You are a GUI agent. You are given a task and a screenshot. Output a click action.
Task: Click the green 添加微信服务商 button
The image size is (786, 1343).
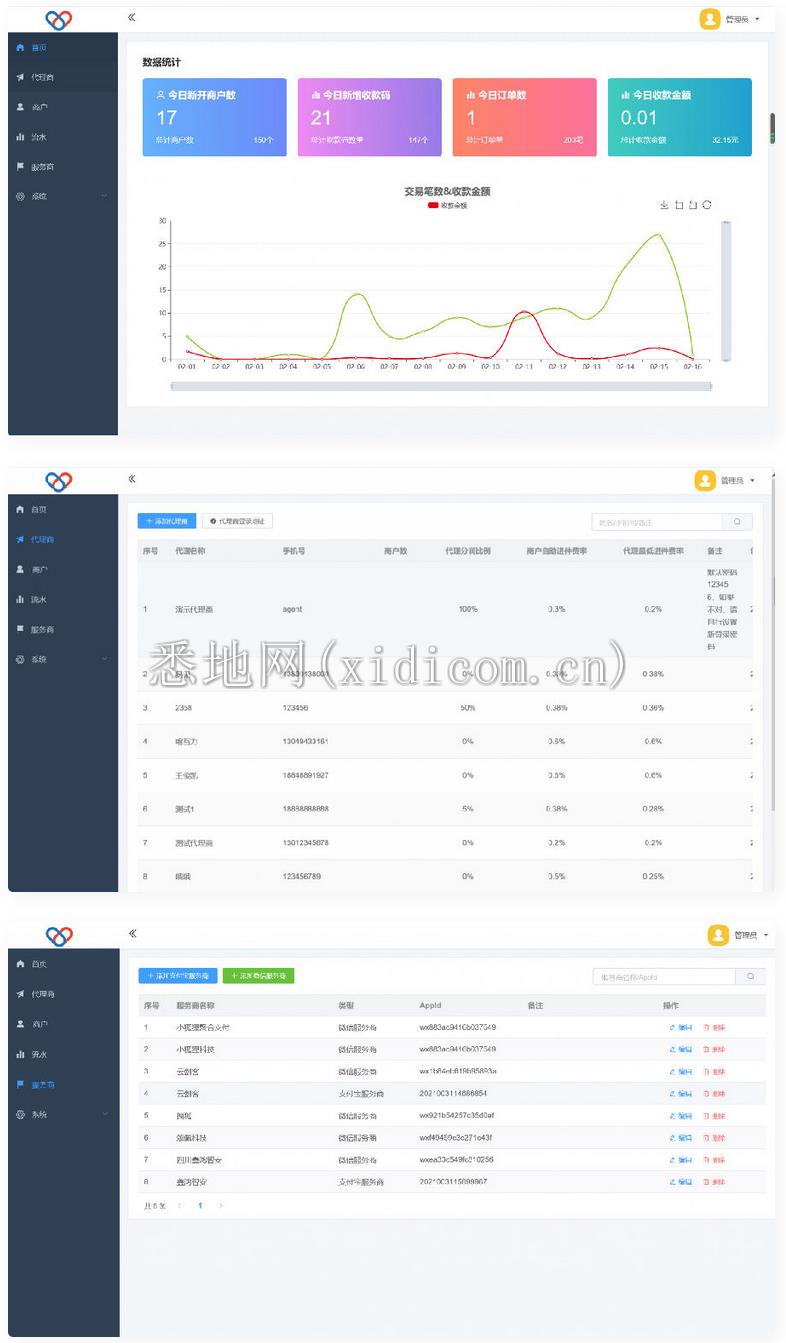(x=259, y=976)
